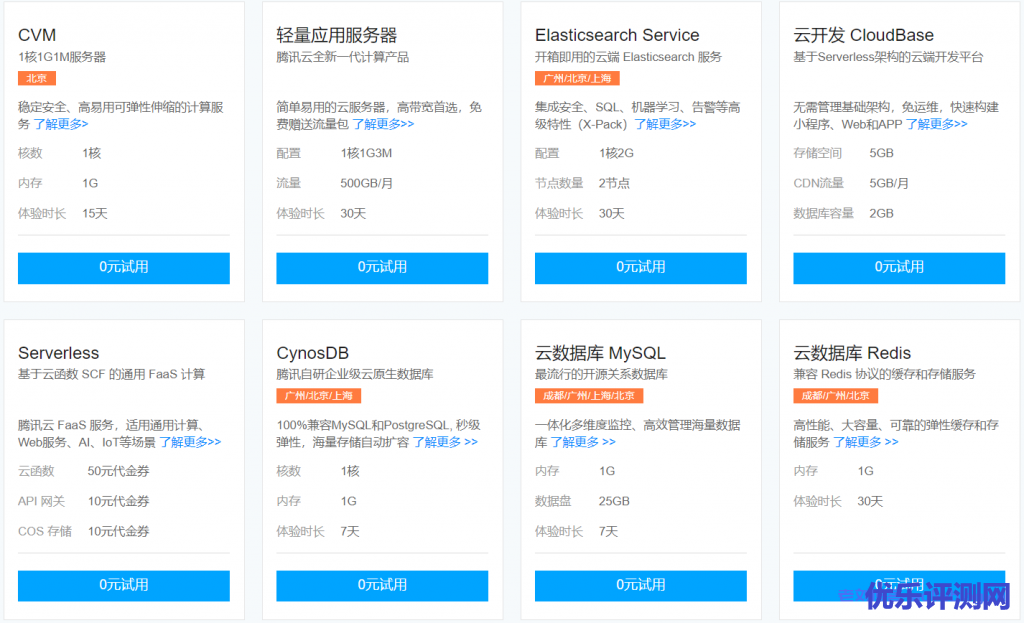Screen dimensions: 1024x623
Task: Select the 广州/北京/上海 tag under Elasticsearch Service
Action: click(x=577, y=78)
